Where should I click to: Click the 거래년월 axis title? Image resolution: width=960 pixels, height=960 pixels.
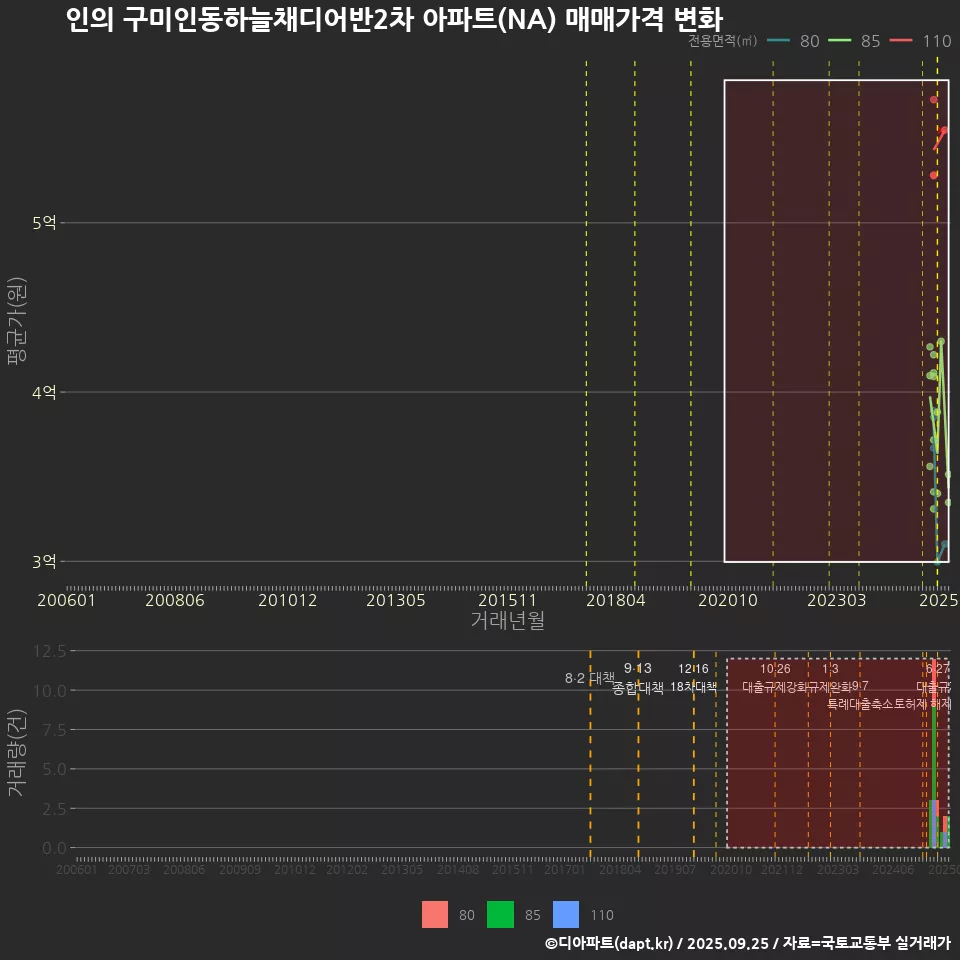(508, 620)
